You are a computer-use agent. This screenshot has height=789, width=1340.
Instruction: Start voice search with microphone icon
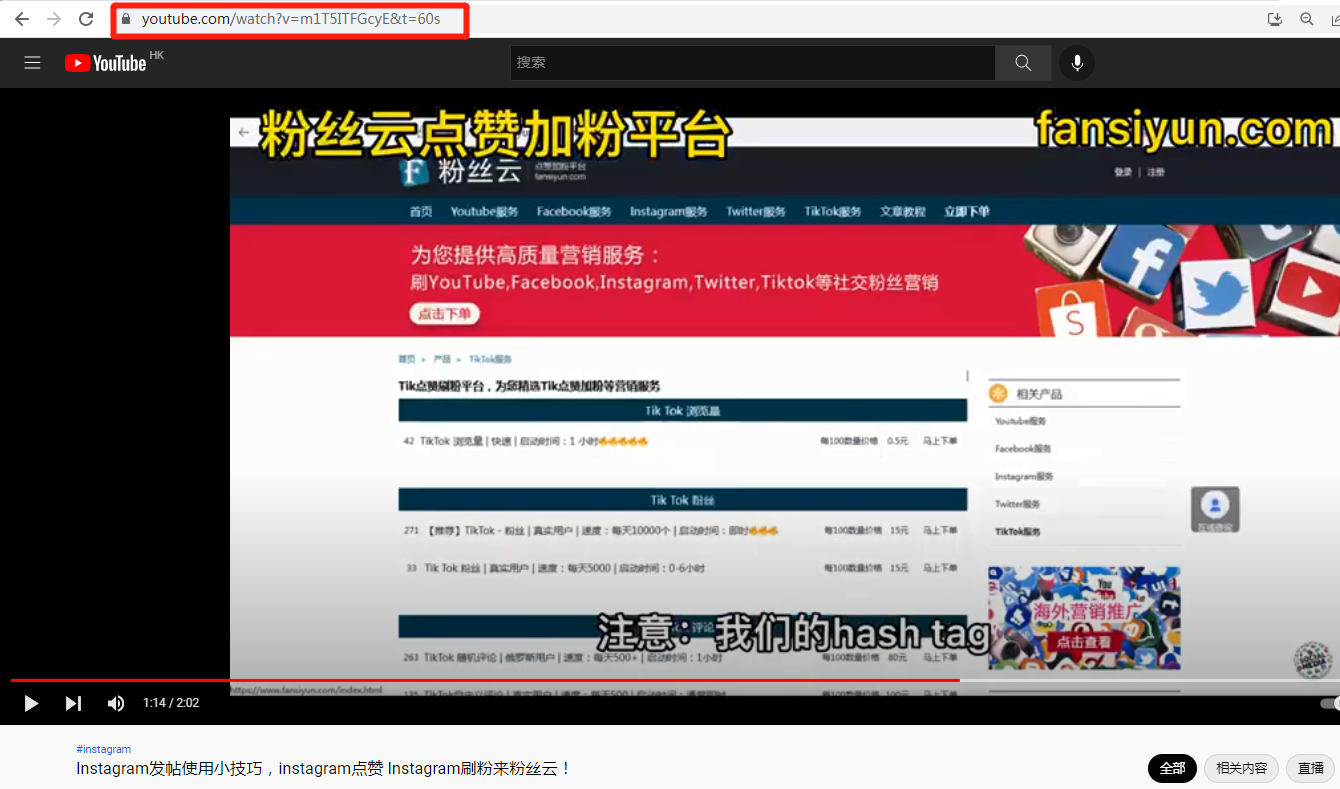tap(1077, 63)
